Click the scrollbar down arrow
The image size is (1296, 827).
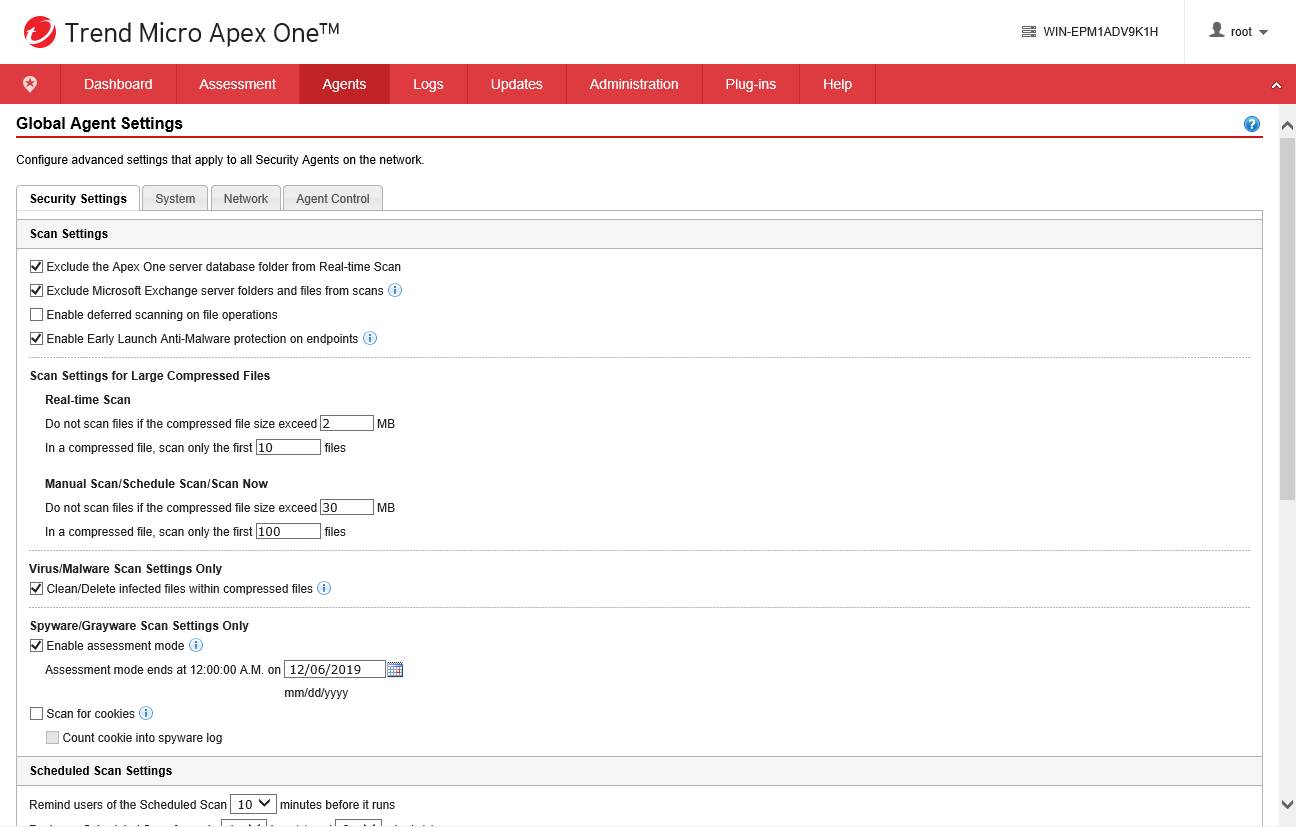(1287, 804)
